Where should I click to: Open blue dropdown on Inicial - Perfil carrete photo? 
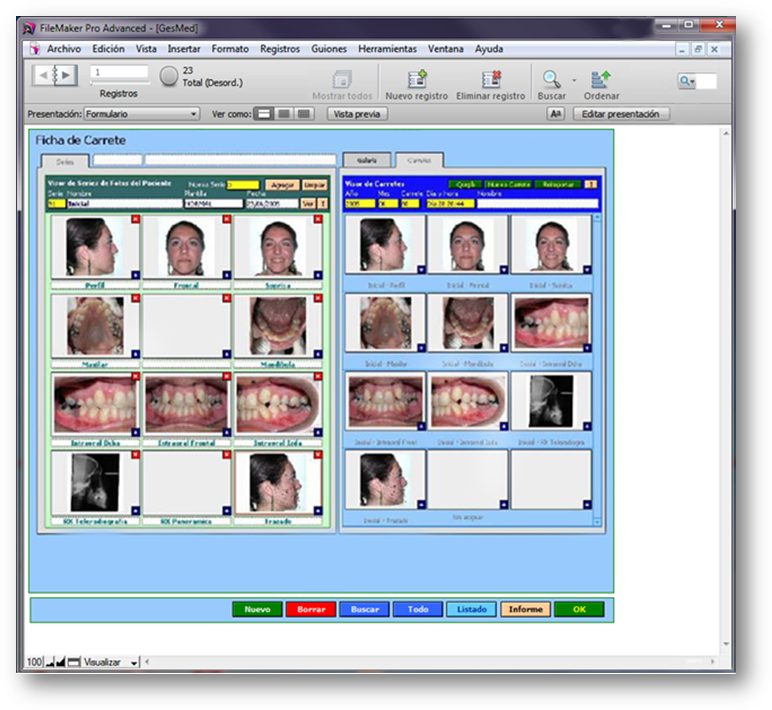click(421, 269)
